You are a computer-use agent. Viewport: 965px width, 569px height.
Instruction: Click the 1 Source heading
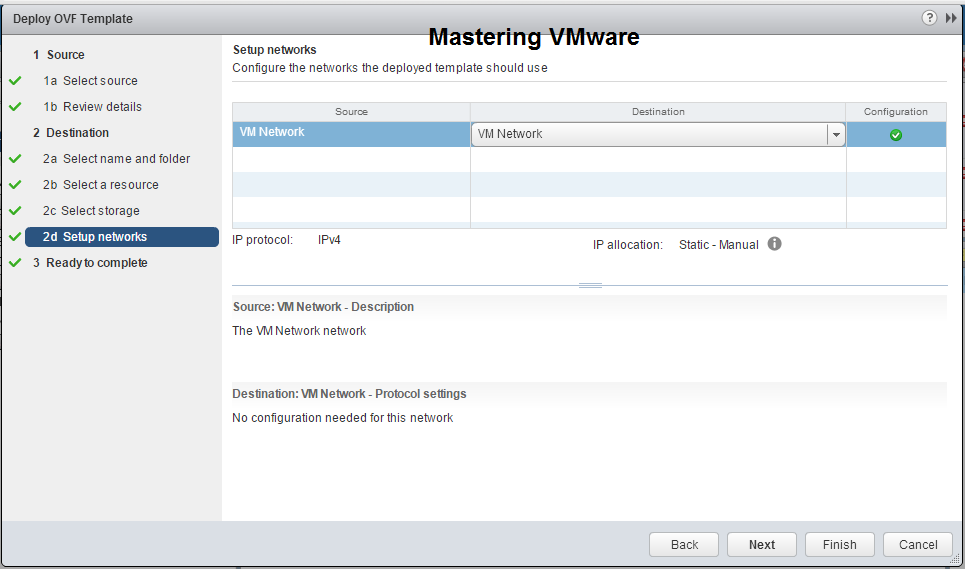tap(58, 55)
